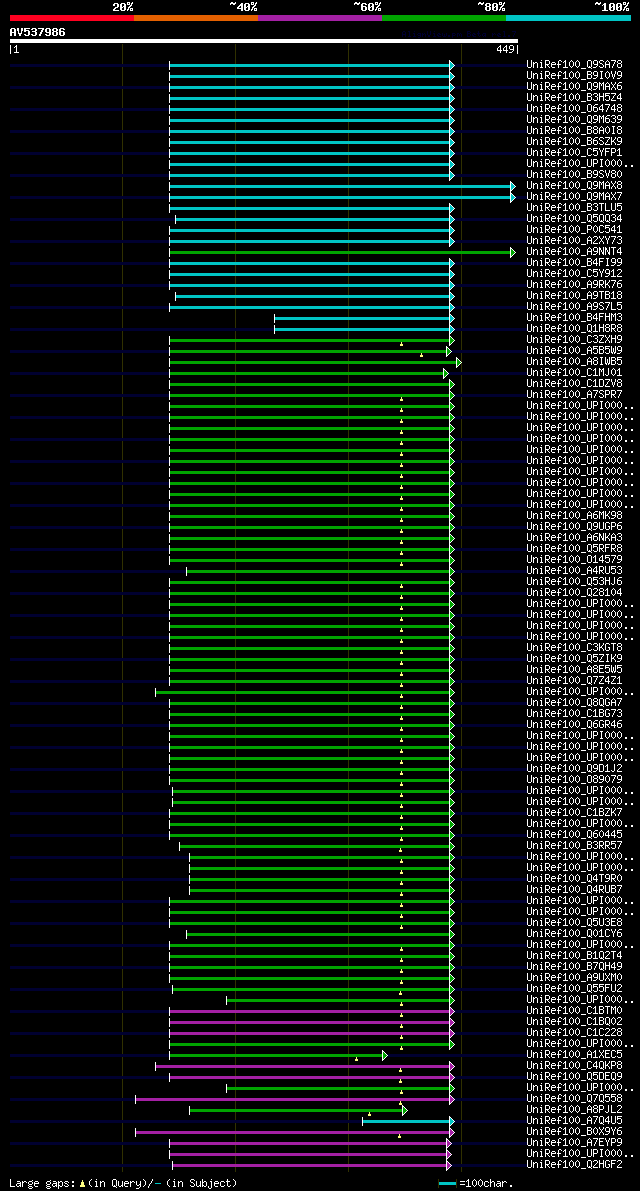Image resolution: width=640 pixels, height=1191 pixels.
Task: Click the UniRef100_A5B5W9 label
Action: 574,351
